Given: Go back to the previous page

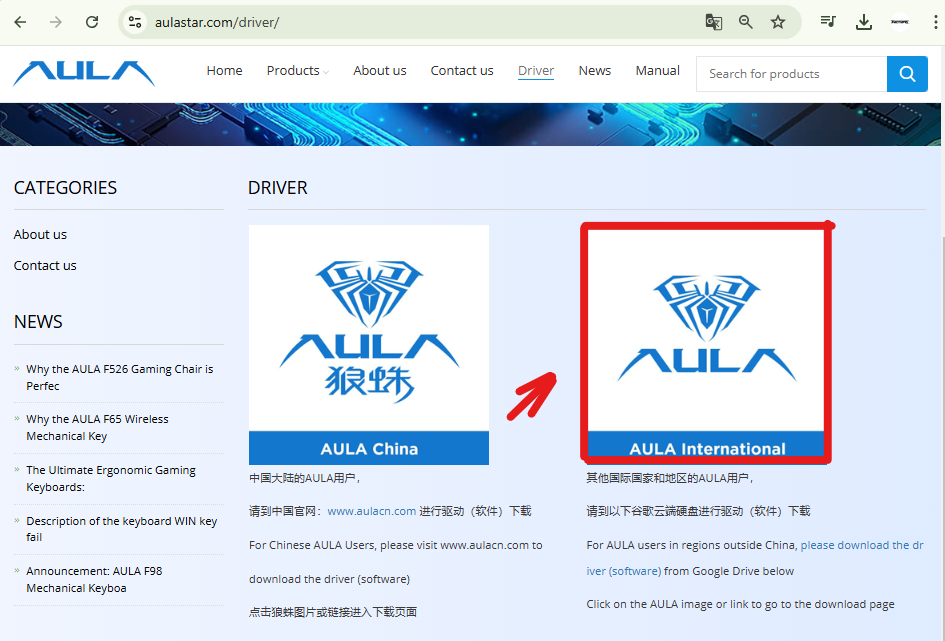Looking at the screenshot, I should coord(20,22).
